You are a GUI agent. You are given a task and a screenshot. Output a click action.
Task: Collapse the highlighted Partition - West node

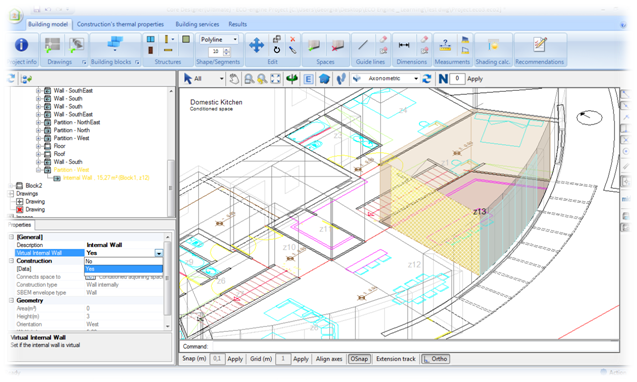(39, 170)
